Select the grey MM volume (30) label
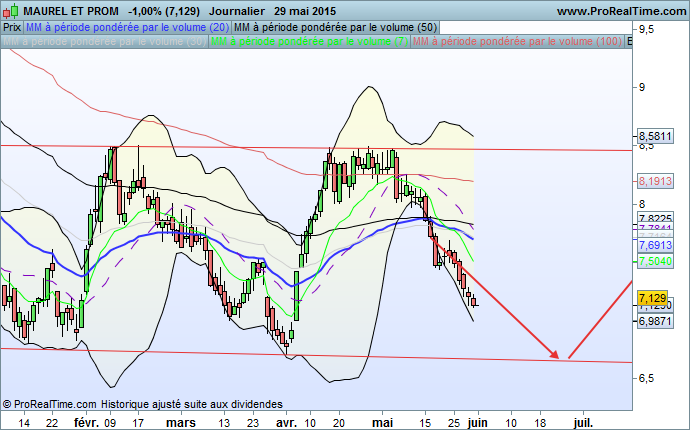 [x=104, y=41]
